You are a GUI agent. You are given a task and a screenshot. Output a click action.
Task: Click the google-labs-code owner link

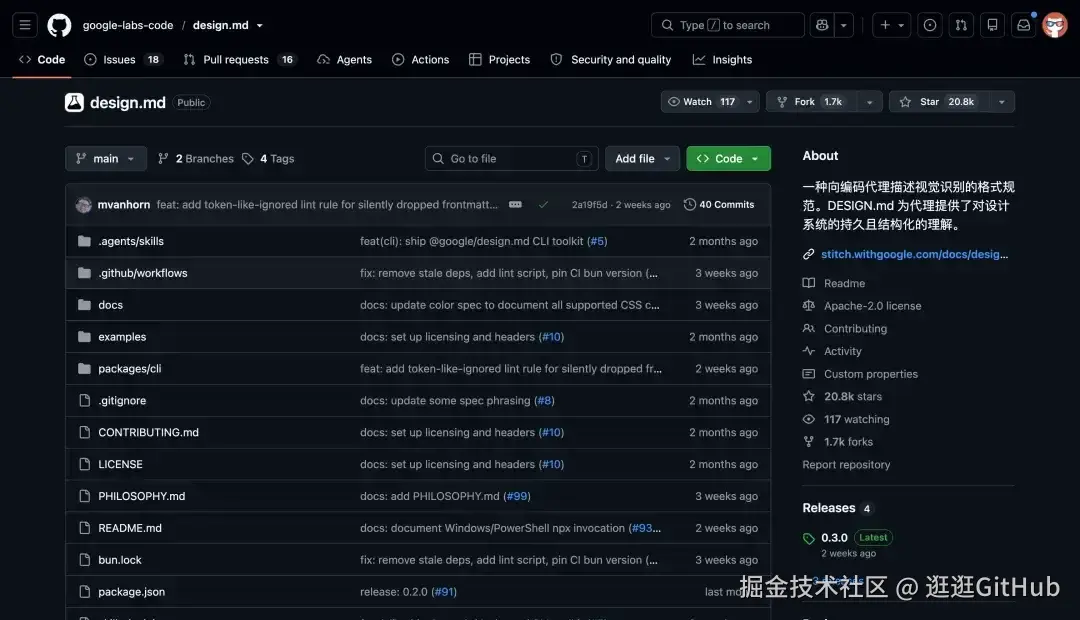click(x=128, y=25)
